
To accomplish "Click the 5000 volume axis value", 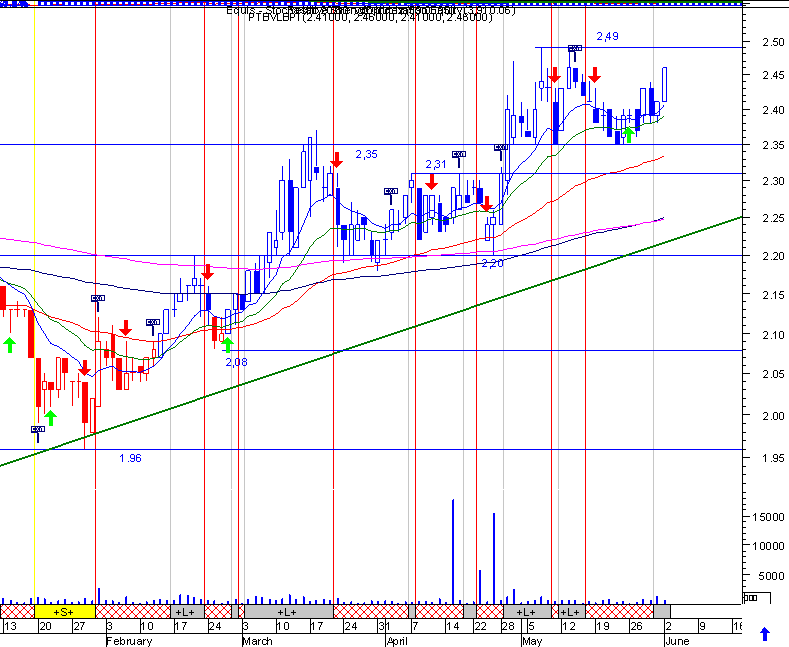I will point(771,576).
